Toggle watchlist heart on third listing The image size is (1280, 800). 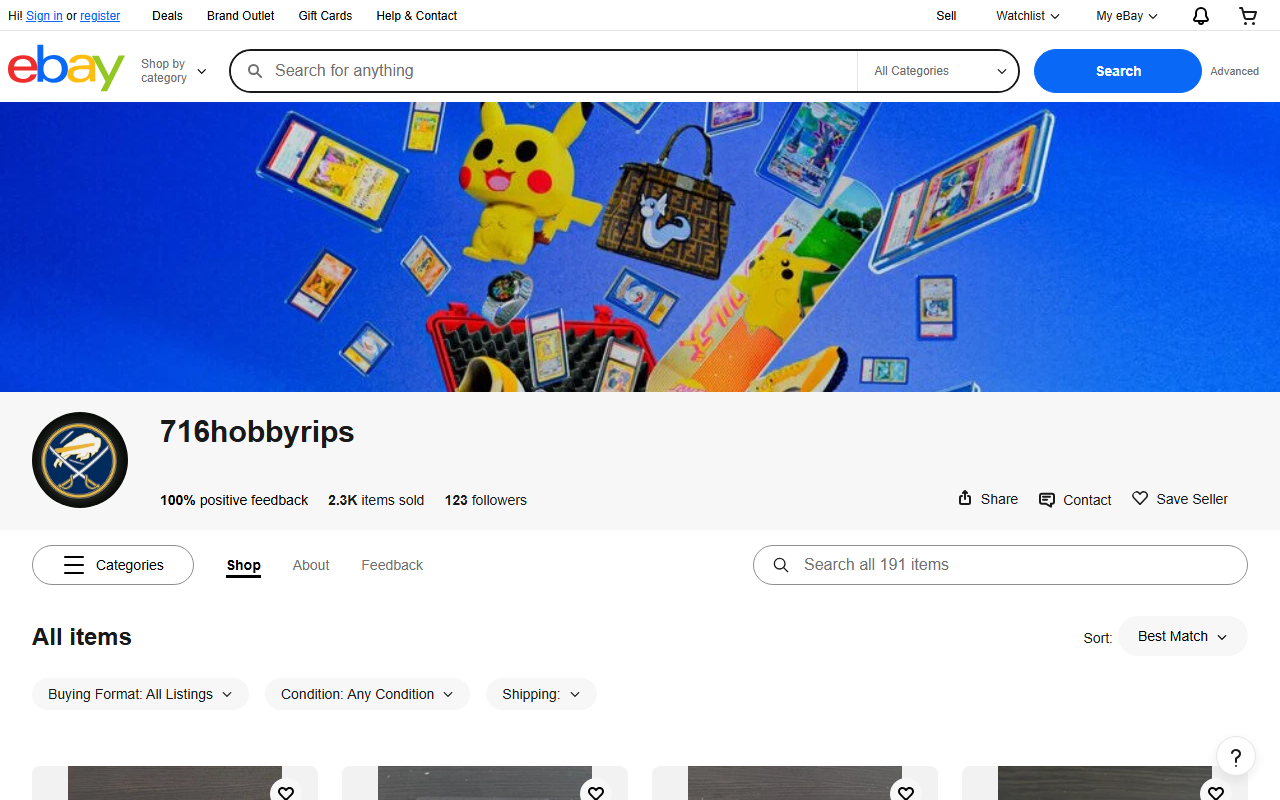point(906,792)
